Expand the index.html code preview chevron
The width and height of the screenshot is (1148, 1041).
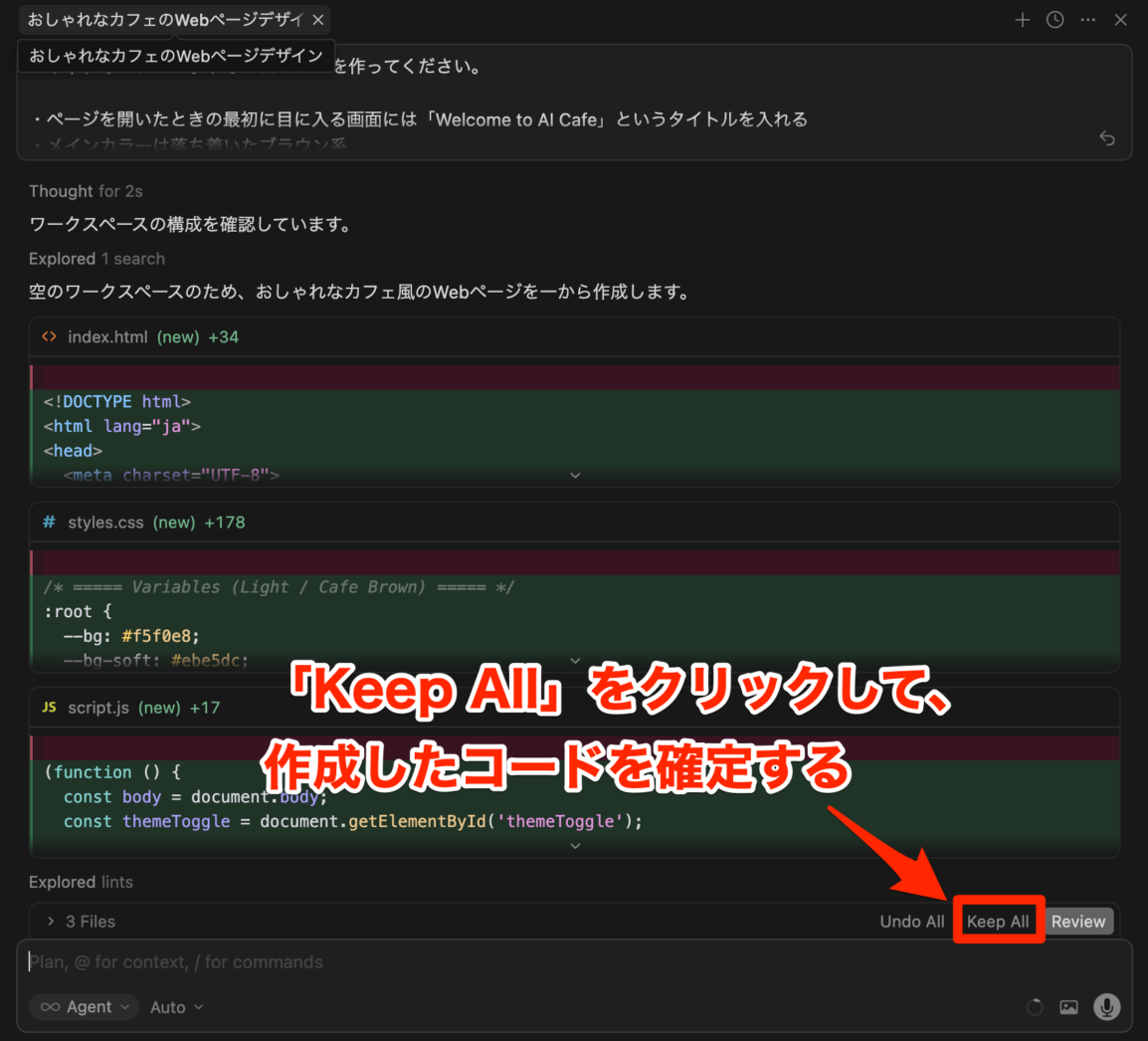pos(575,475)
